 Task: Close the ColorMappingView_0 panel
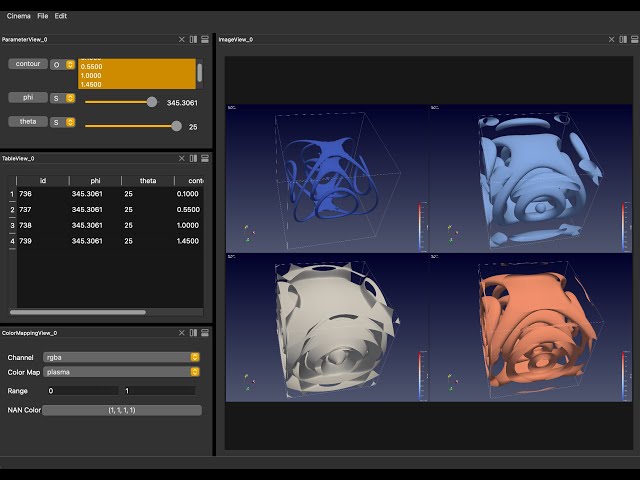click(182, 333)
